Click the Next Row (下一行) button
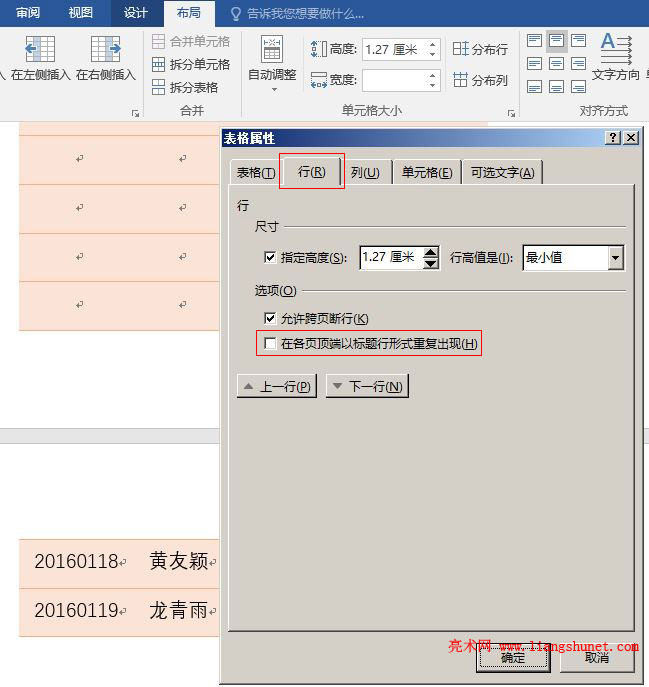Screen dimensions: 649x687 click(367, 386)
